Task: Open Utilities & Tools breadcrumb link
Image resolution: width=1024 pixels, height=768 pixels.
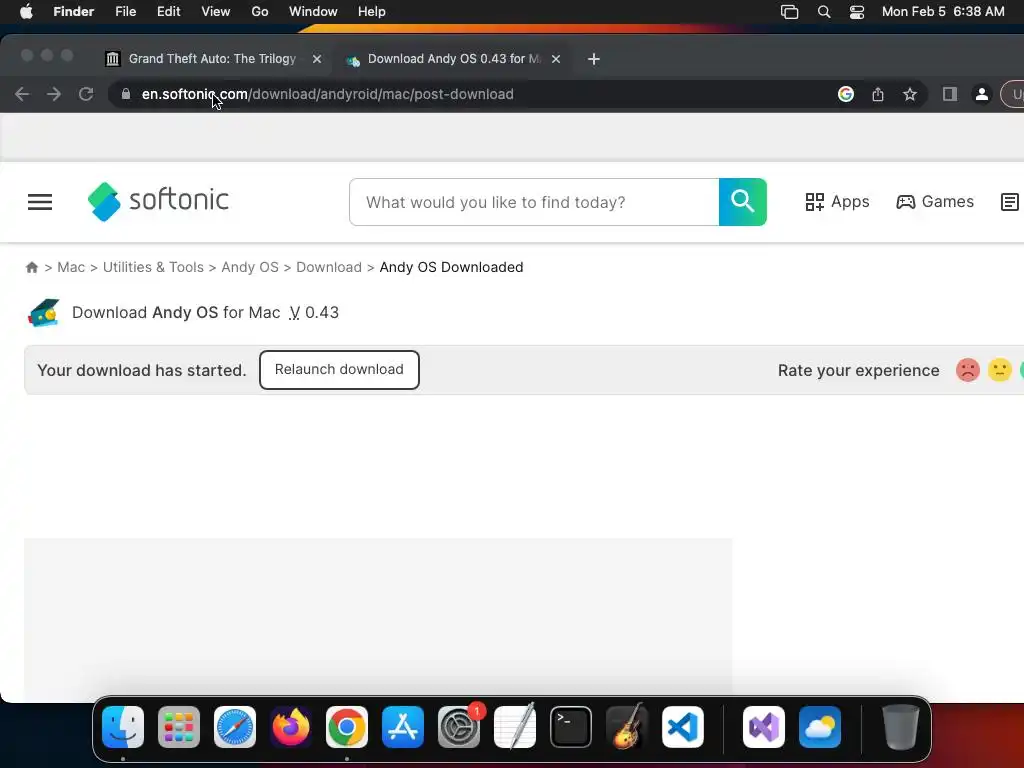Action: 153,267
